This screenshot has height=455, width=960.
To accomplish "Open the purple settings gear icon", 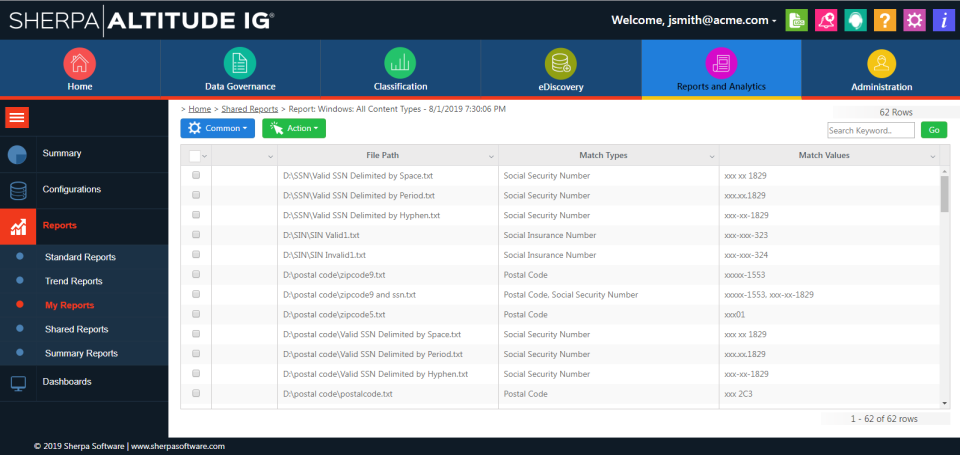I will click(914, 20).
